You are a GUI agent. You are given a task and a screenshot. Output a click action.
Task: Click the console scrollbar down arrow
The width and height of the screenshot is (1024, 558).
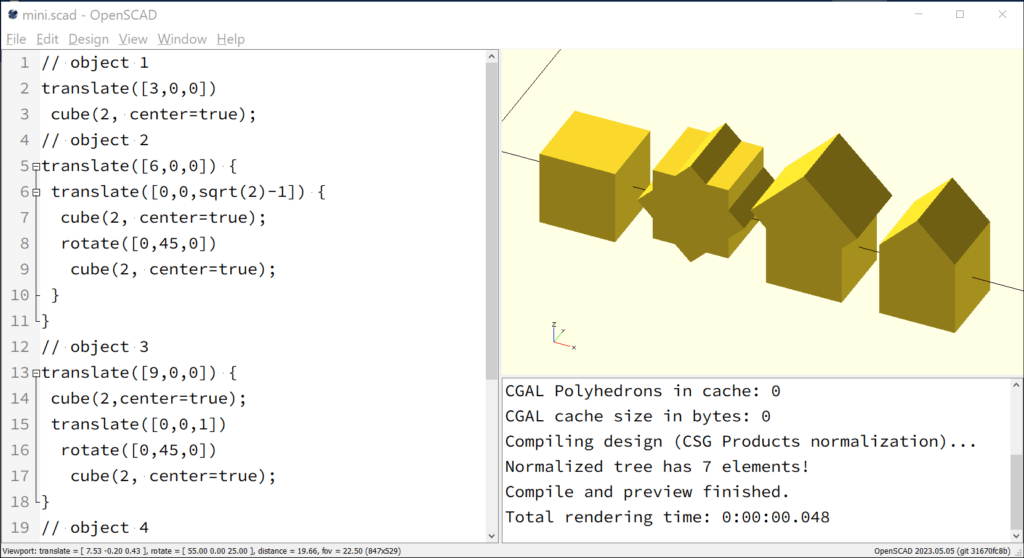click(1016, 536)
